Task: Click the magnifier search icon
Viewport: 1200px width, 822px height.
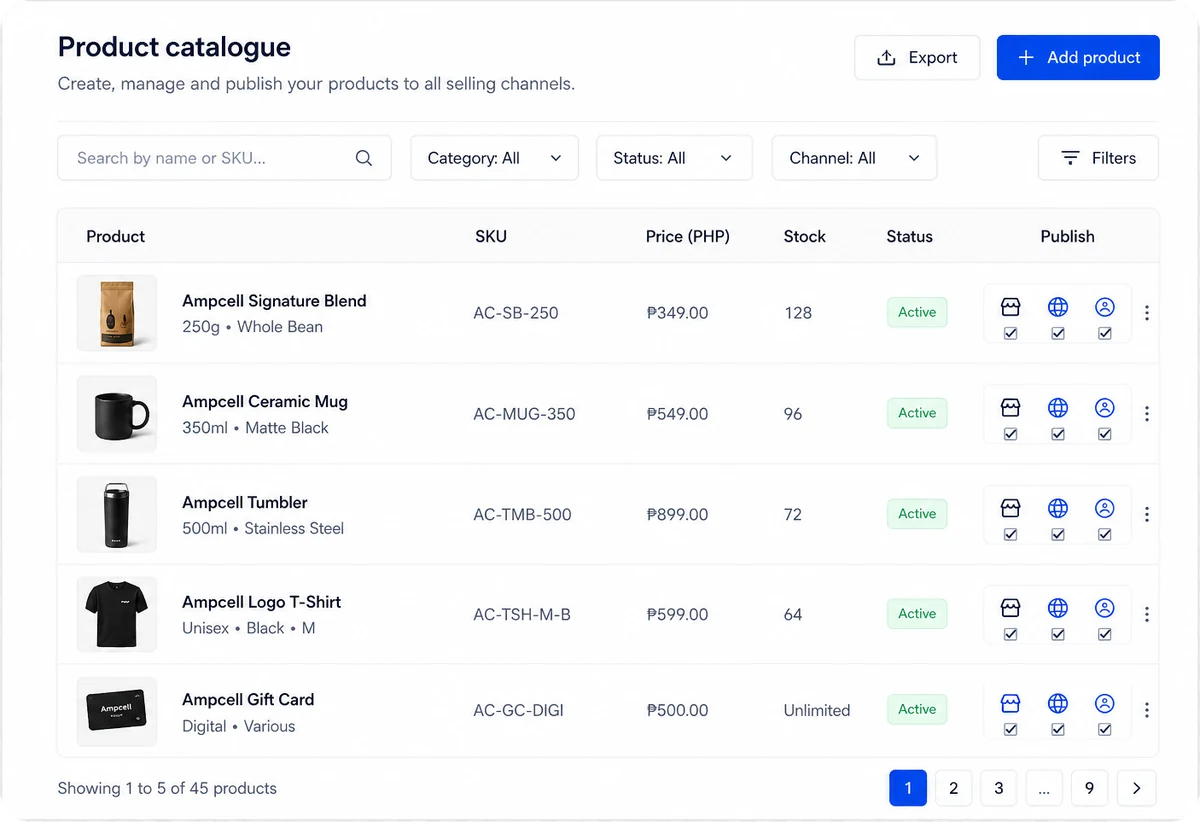Action: (x=364, y=158)
